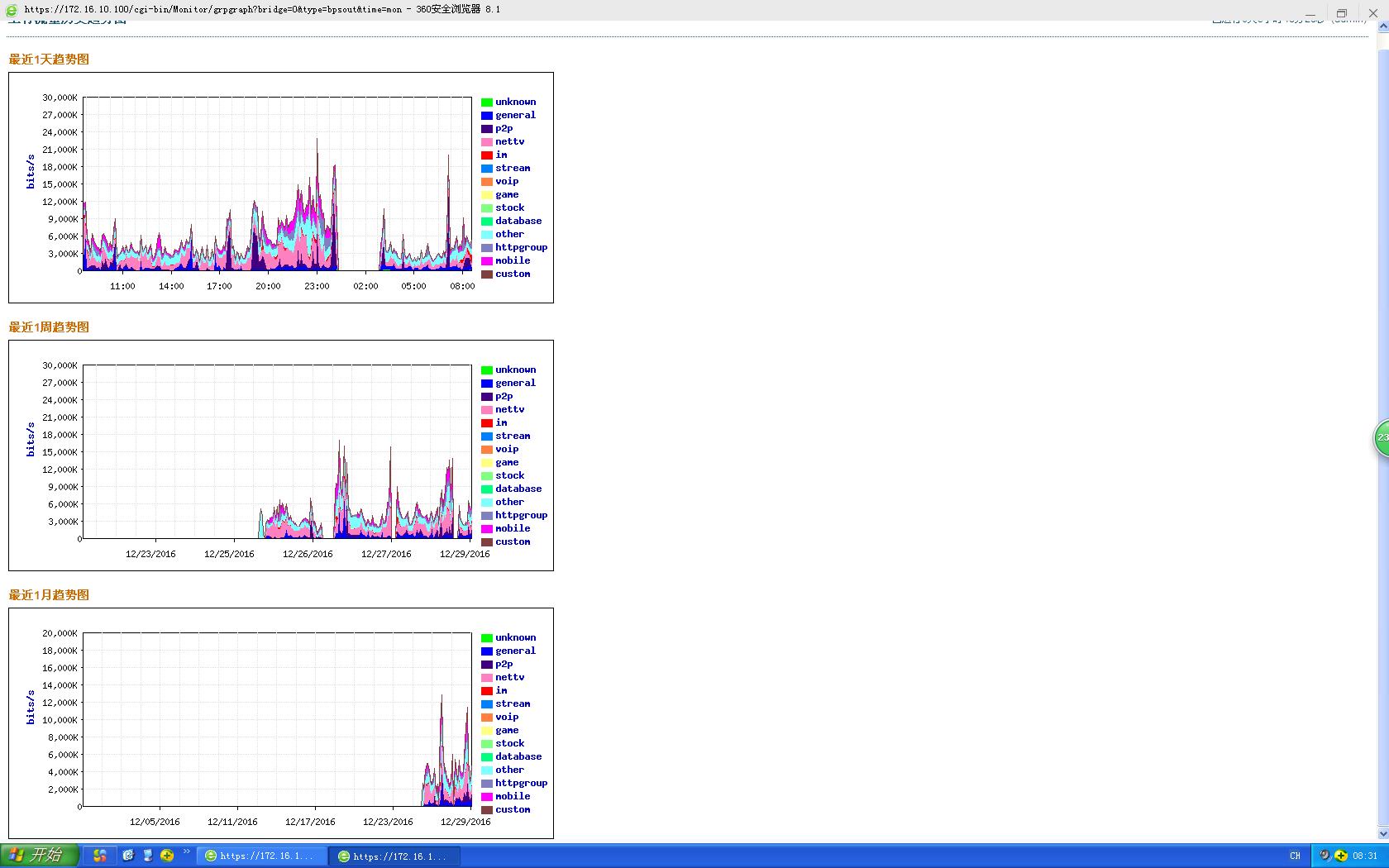The width and height of the screenshot is (1389, 868).
Task: Click the unknown swatch in 1-week chart
Action: pyautogui.click(x=487, y=370)
